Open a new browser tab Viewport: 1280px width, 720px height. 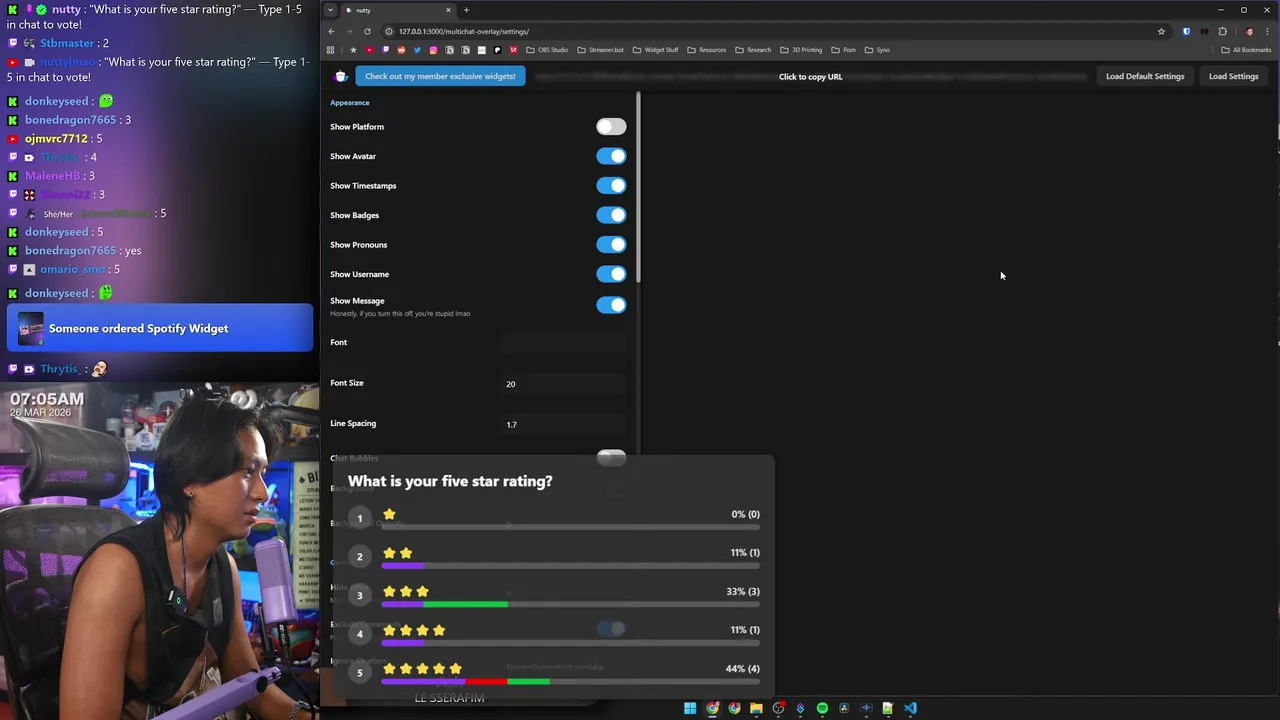(466, 10)
